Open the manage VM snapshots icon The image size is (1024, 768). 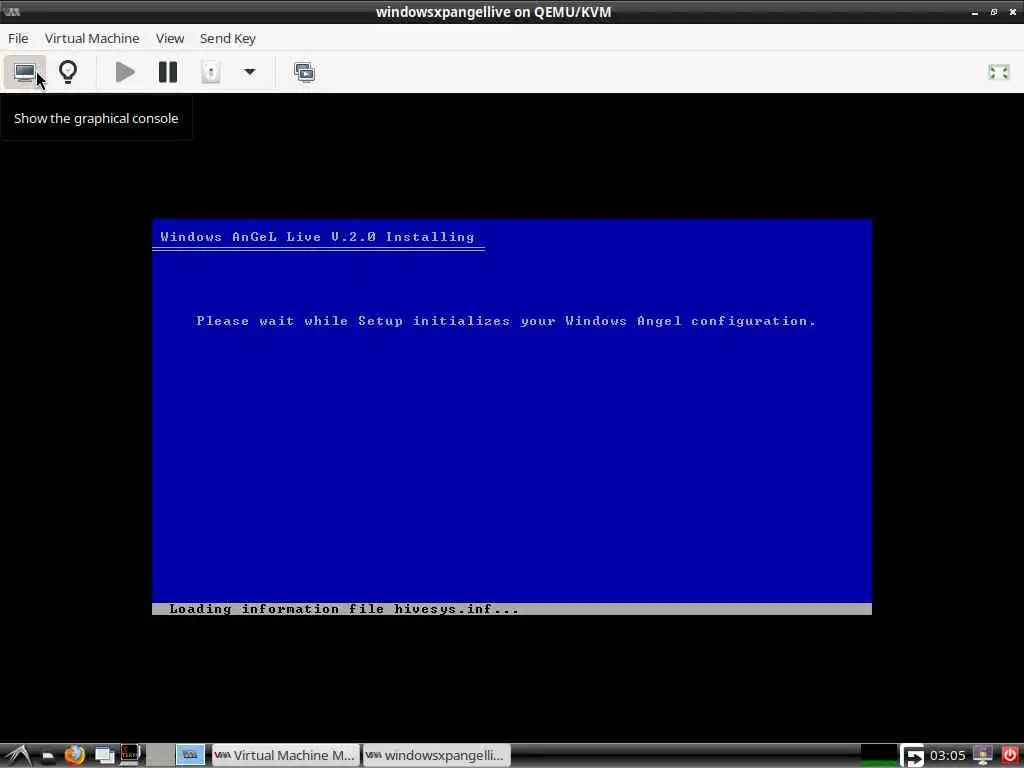(x=304, y=72)
